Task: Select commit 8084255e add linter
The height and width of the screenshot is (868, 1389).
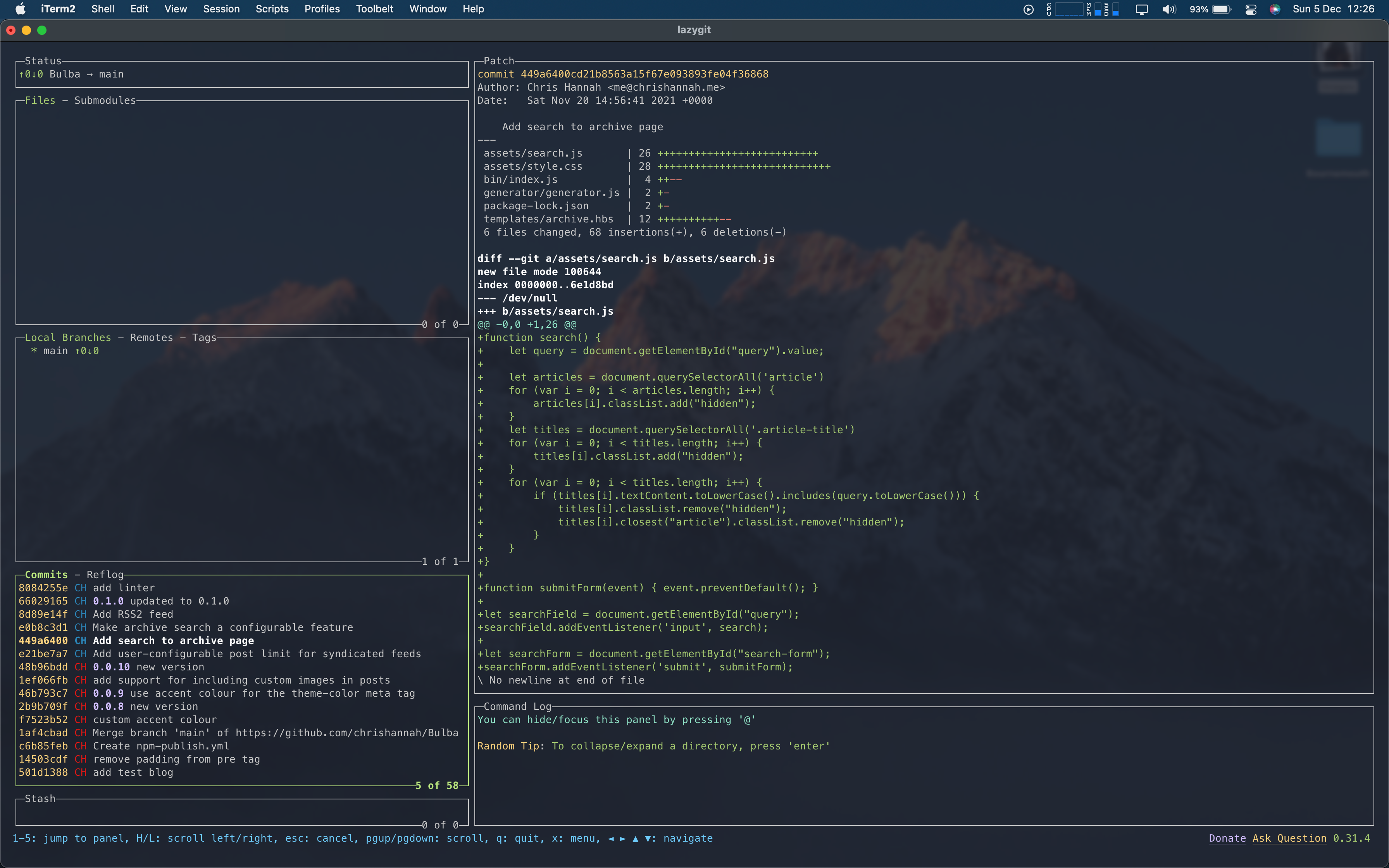Action: tap(243, 588)
